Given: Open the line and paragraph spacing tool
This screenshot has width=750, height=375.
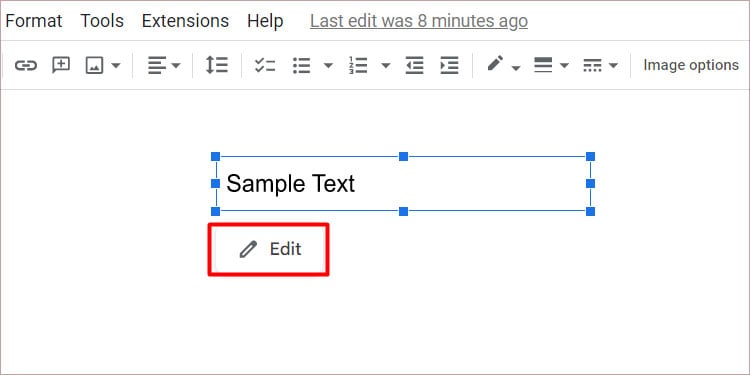Looking at the screenshot, I should tap(217, 65).
